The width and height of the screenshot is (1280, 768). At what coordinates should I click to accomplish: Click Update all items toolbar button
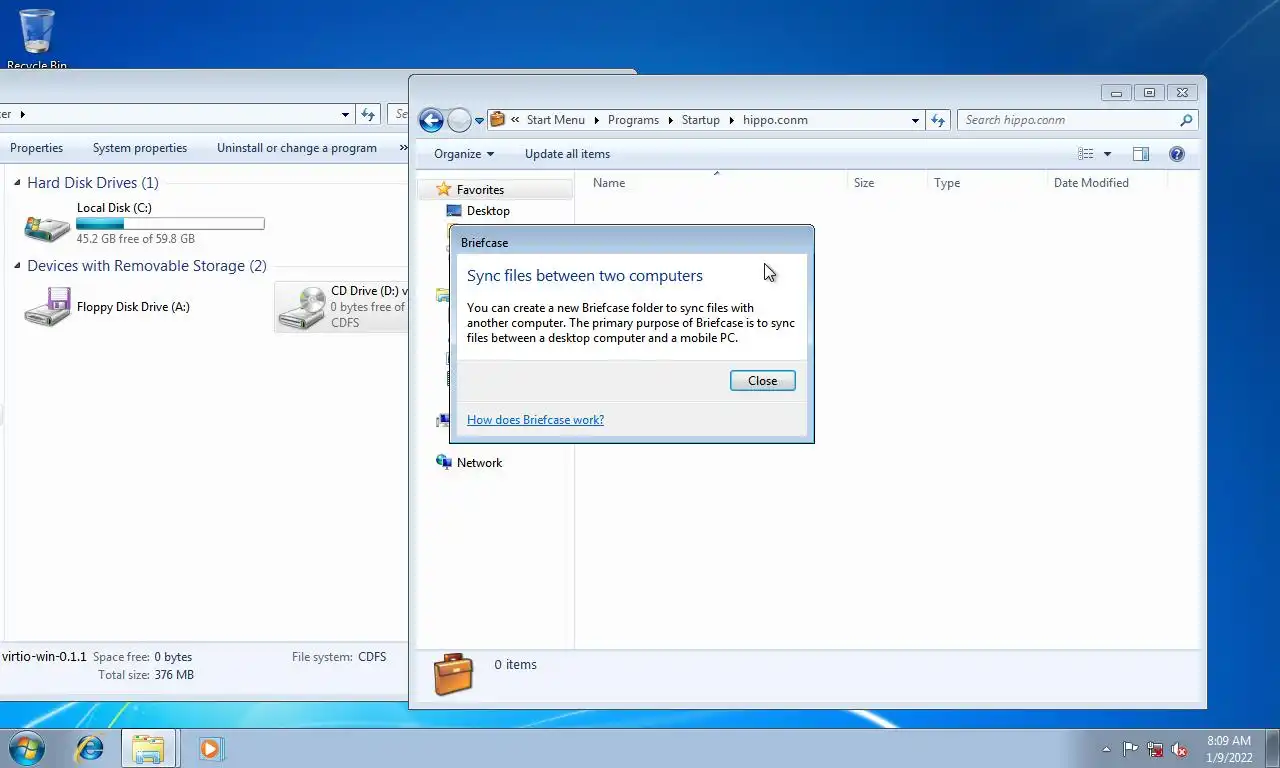567,154
